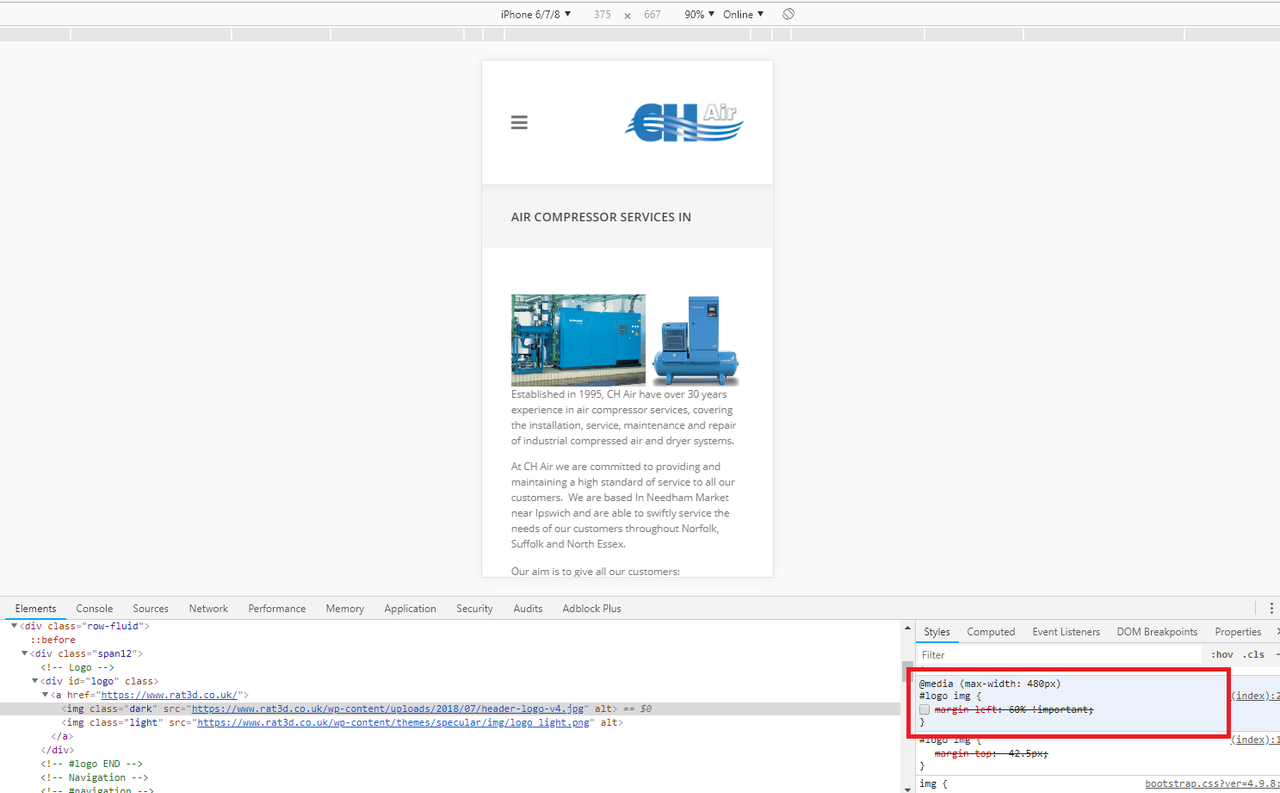
Task: Select the img class light row
Action: coord(450,722)
